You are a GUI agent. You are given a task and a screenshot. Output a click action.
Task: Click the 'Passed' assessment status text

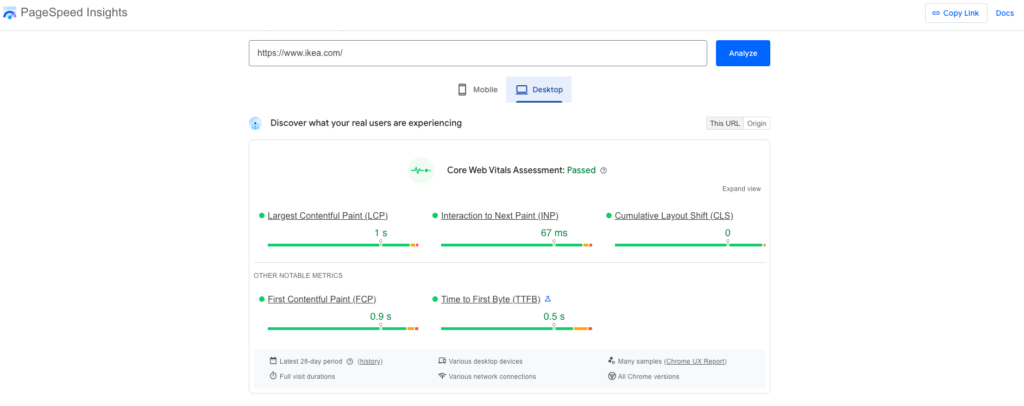pyautogui.click(x=581, y=170)
